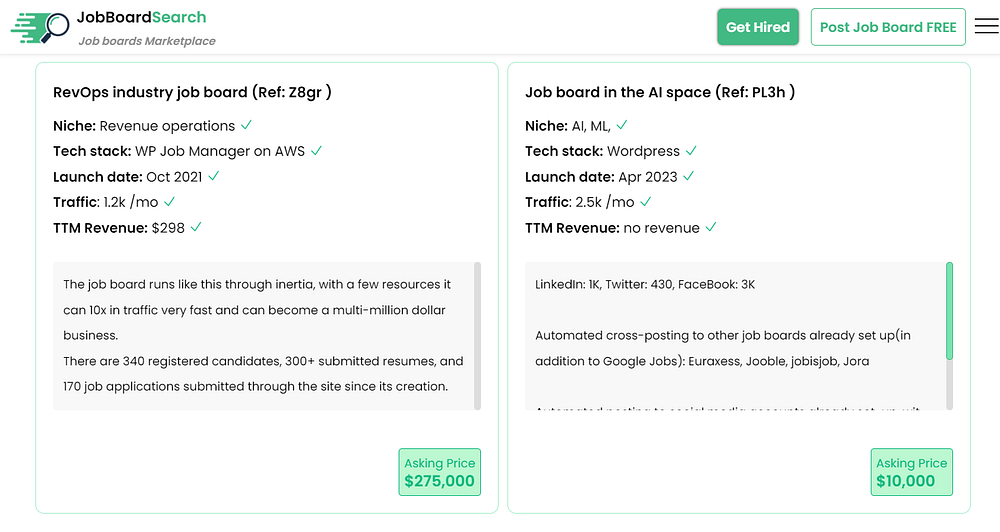Click the RevOps description scrollbar
The width and height of the screenshot is (1000, 532).
[477, 335]
